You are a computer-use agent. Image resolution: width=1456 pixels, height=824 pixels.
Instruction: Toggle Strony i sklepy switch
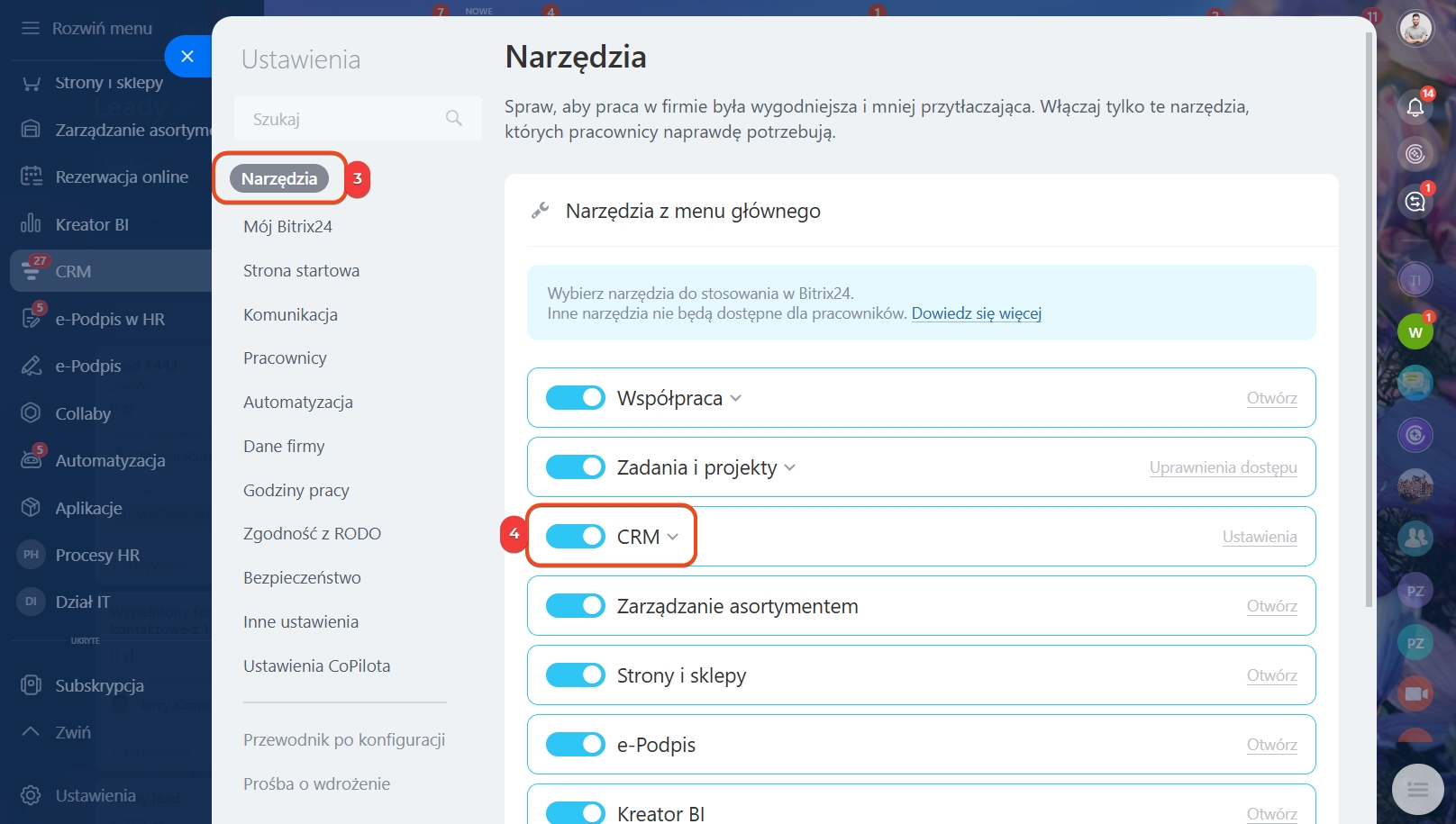575,675
